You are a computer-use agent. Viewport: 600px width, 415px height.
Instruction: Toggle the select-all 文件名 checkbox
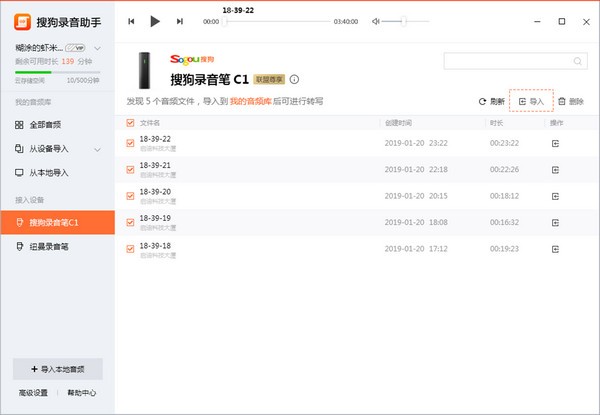[131, 123]
